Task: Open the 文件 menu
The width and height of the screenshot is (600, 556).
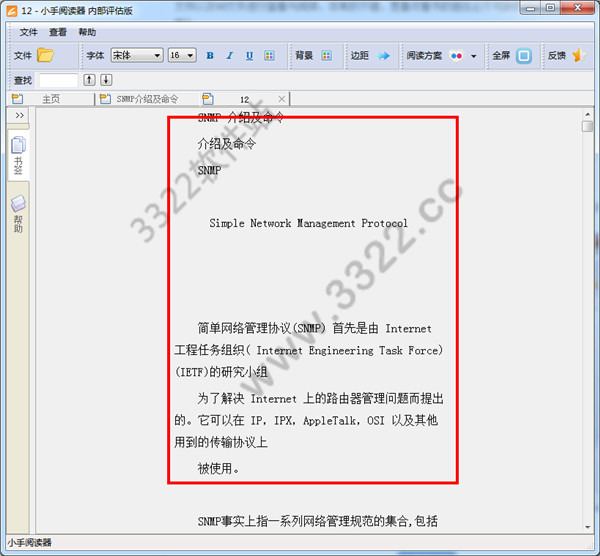Action: click(x=28, y=32)
